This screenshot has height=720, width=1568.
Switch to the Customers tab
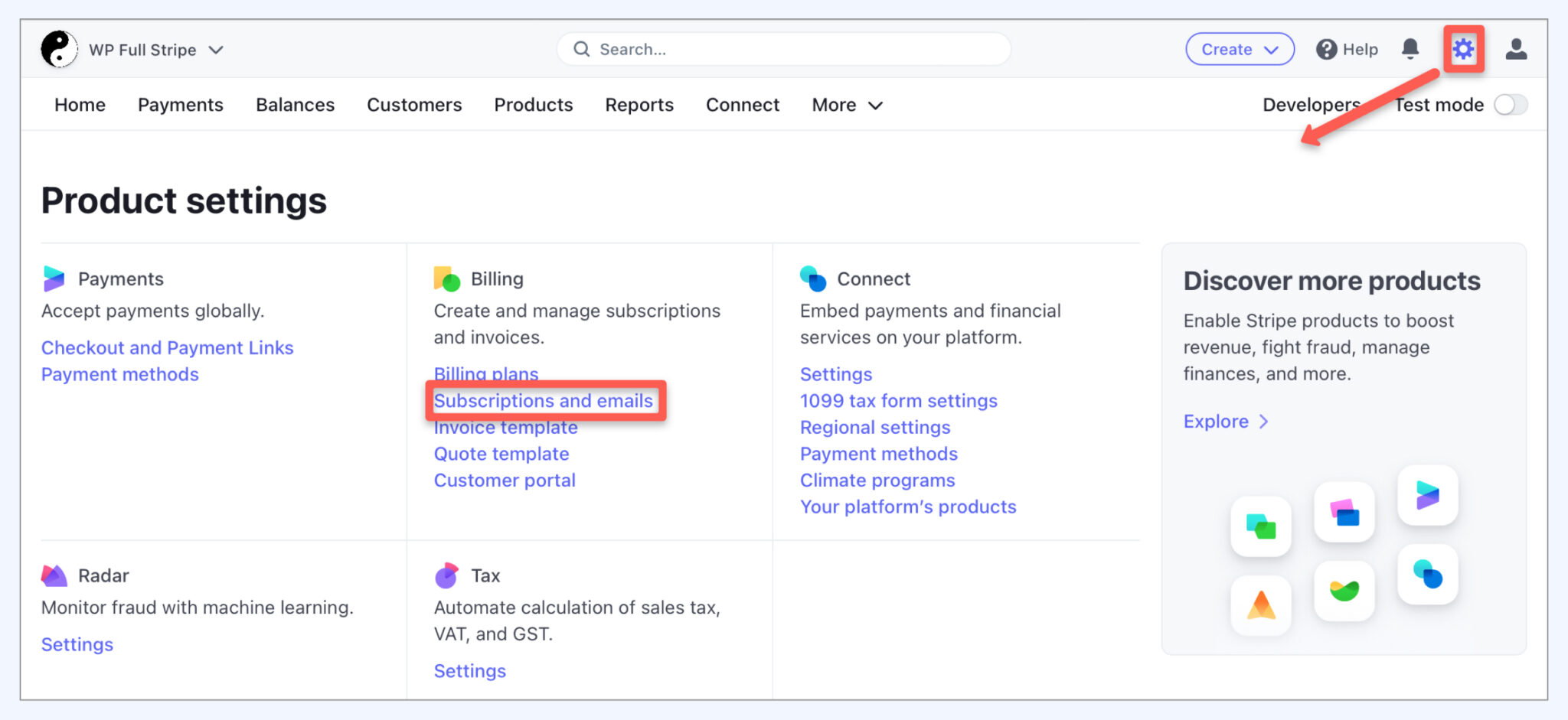pos(414,105)
